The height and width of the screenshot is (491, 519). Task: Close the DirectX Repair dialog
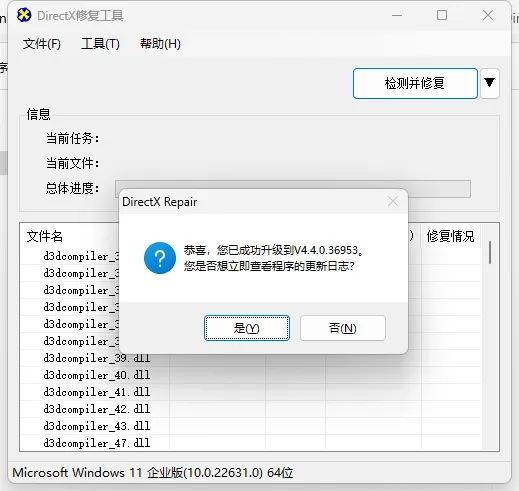pos(393,201)
